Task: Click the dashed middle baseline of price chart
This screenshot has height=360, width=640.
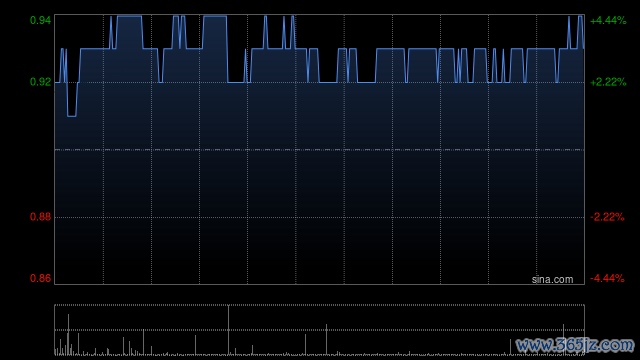Action: [x=319, y=150]
